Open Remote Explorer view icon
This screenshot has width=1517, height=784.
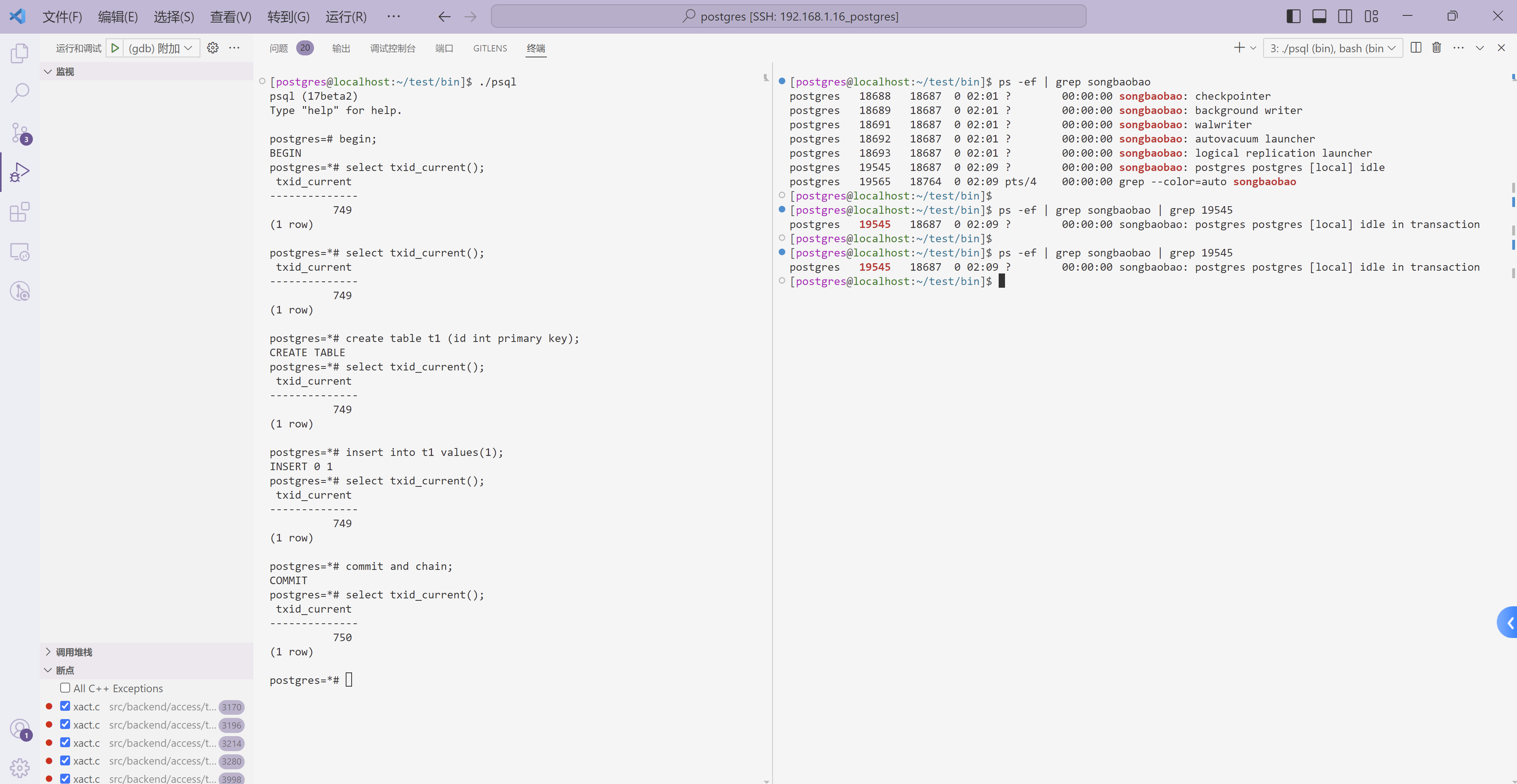click(19, 251)
